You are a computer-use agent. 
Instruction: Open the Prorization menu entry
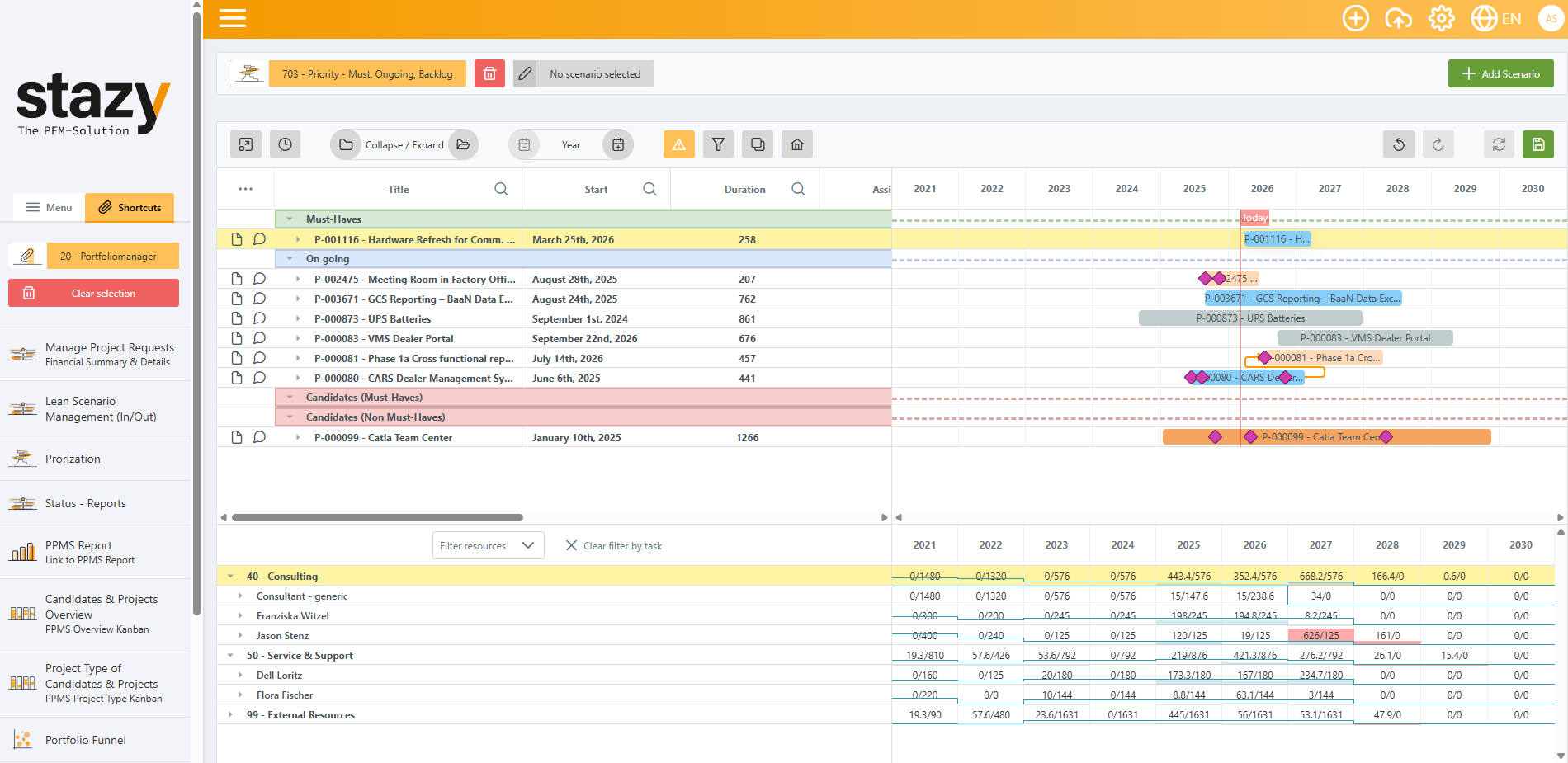[x=95, y=459]
